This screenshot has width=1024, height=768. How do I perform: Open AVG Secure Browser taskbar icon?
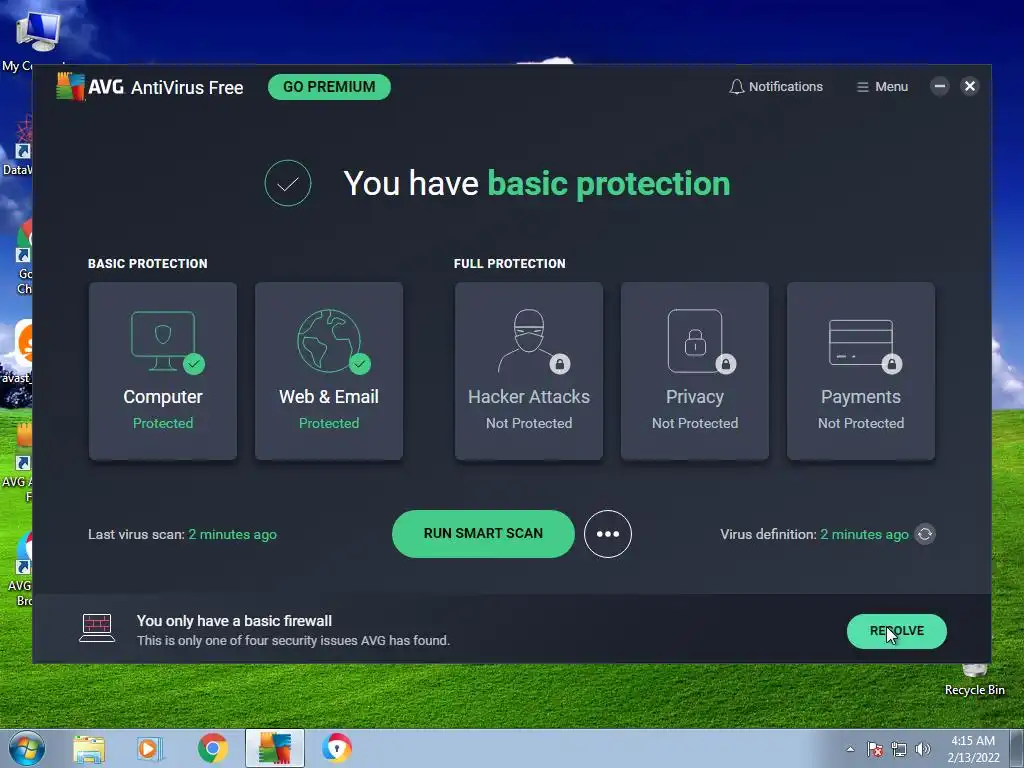pyautogui.click(x=337, y=748)
